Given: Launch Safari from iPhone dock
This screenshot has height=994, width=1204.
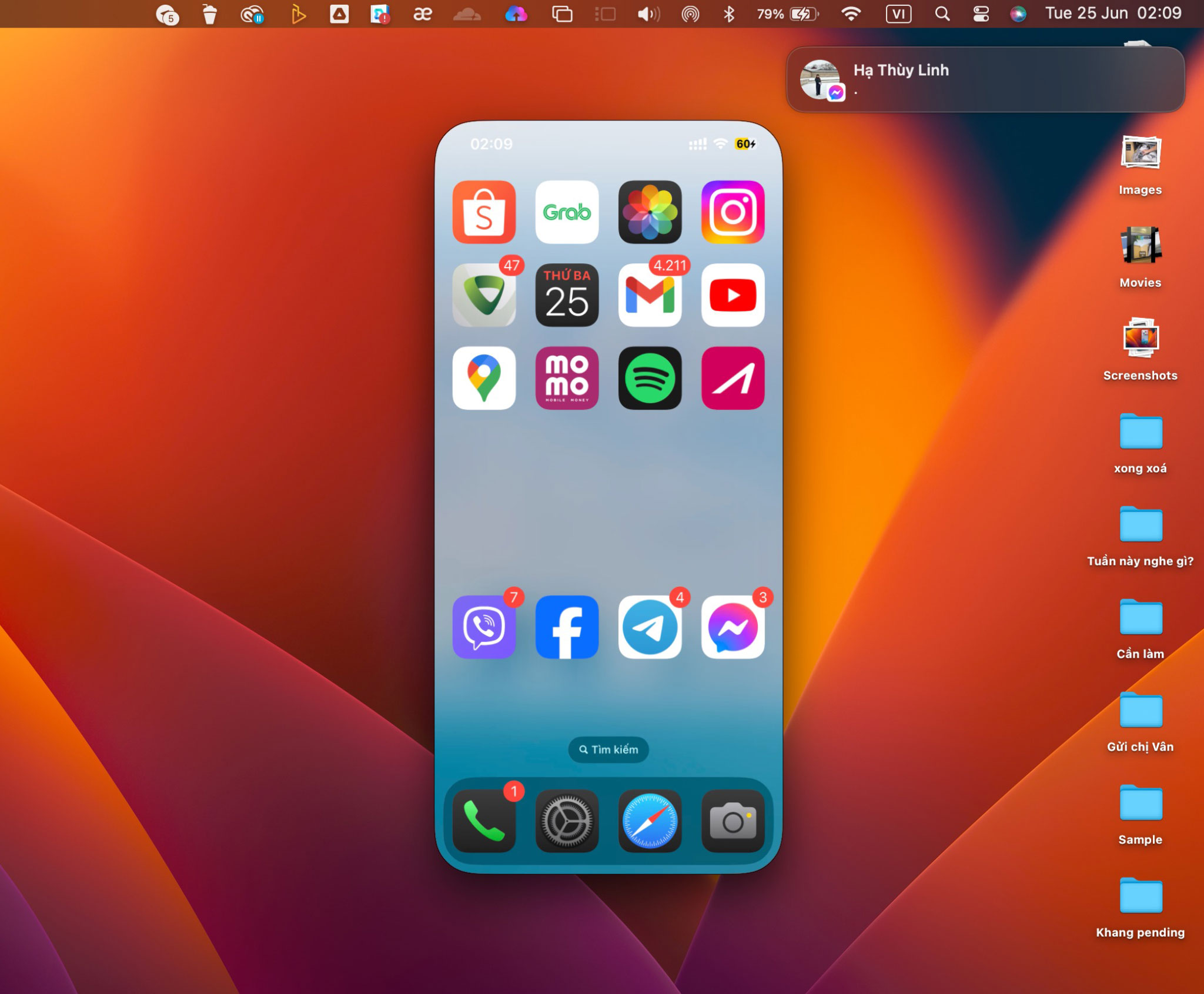Looking at the screenshot, I should (650, 821).
